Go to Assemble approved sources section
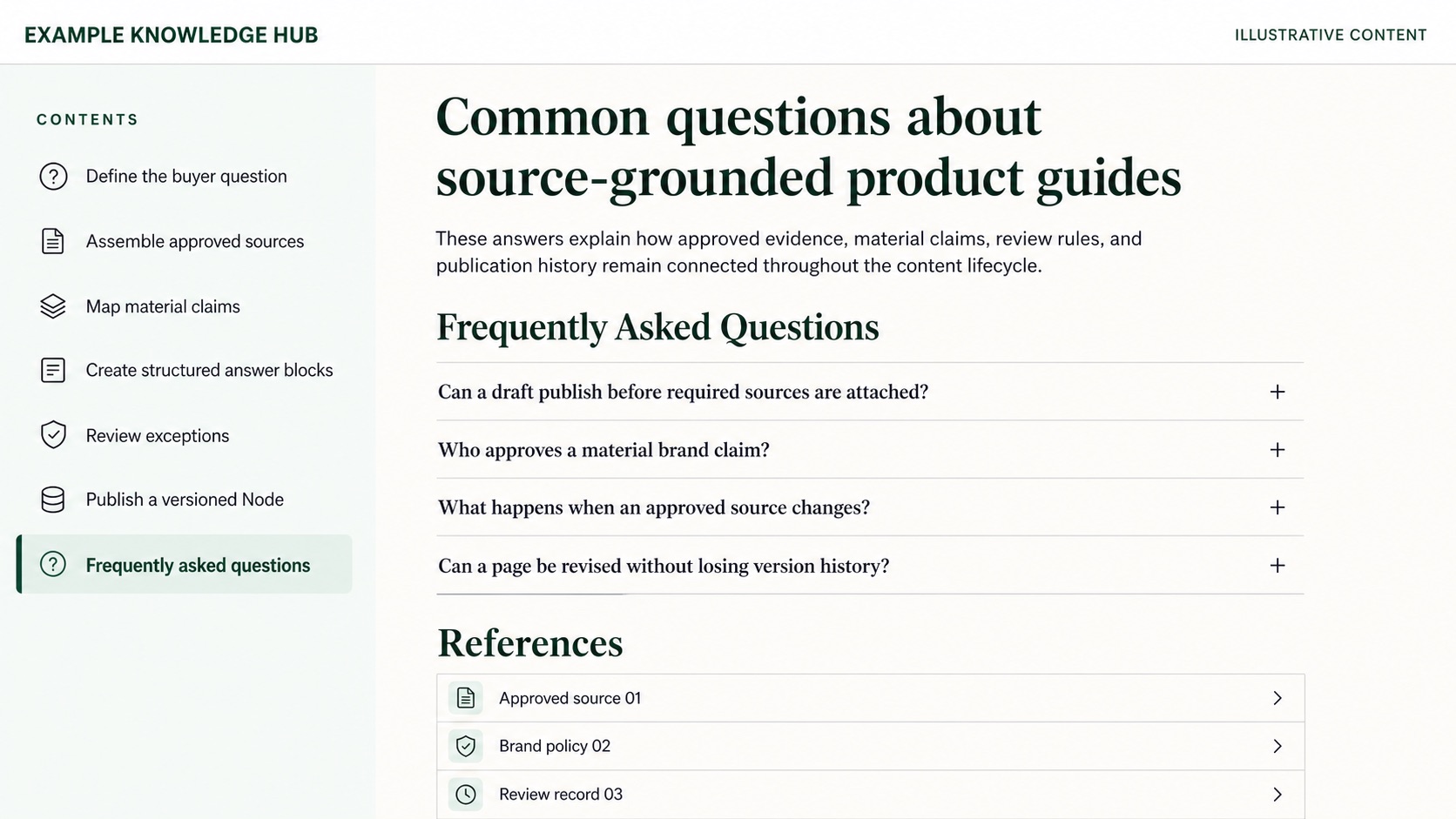The width and height of the screenshot is (1456, 819). (x=195, y=241)
